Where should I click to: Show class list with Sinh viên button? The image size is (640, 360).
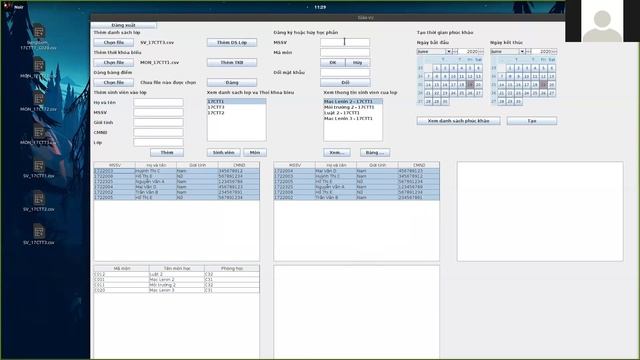coord(224,153)
